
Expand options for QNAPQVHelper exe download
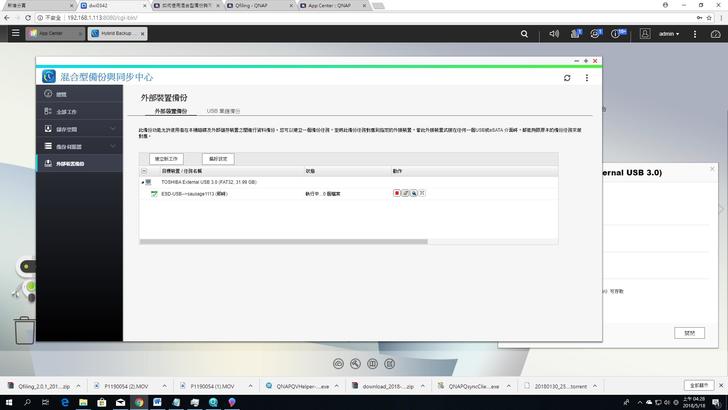pos(337,386)
